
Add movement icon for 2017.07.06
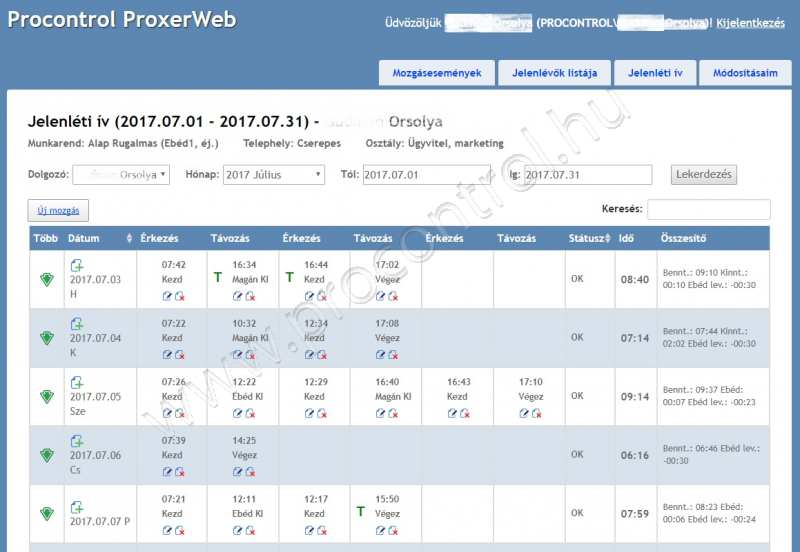click(x=77, y=441)
